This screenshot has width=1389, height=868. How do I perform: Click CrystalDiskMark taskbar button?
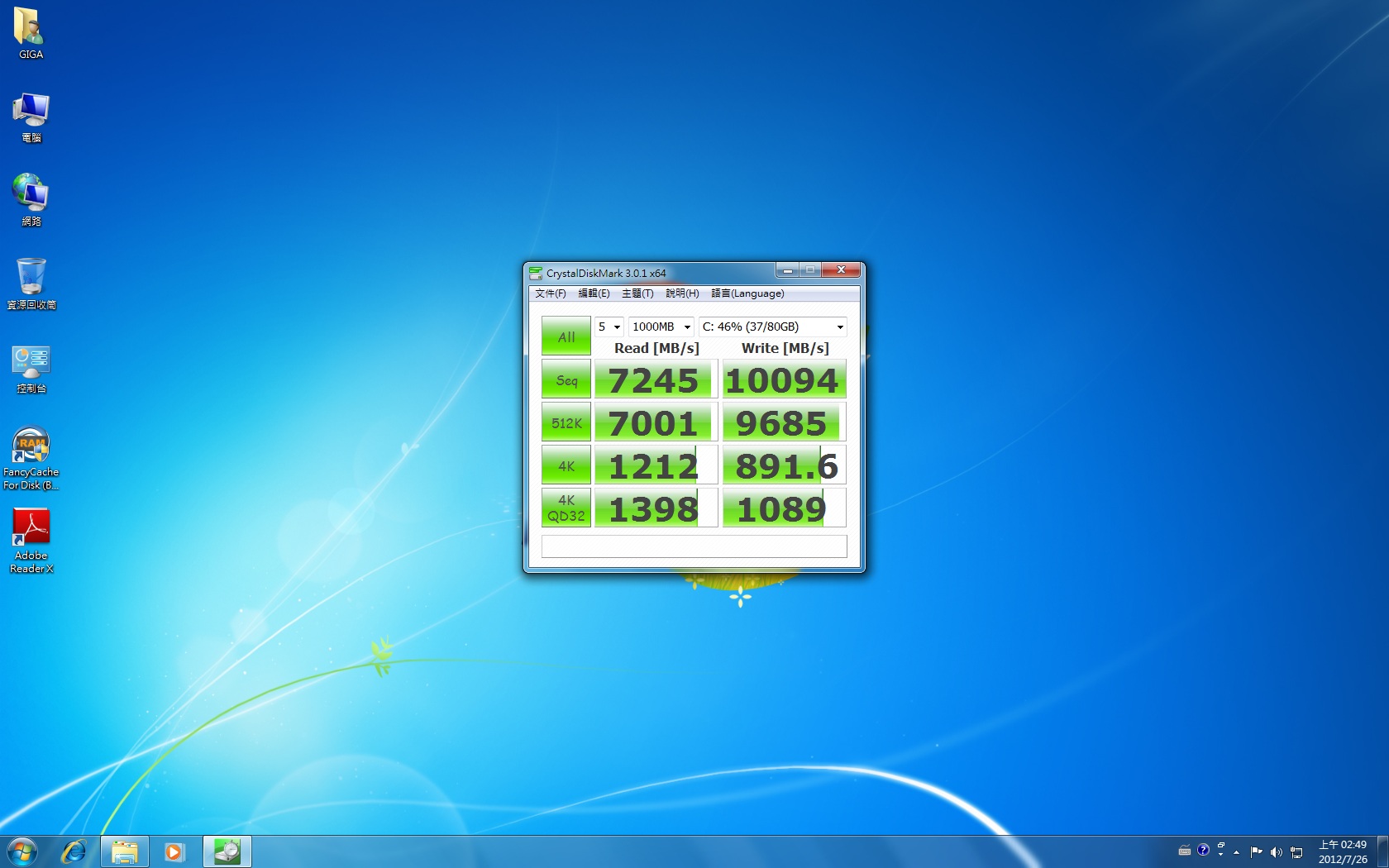click(227, 851)
